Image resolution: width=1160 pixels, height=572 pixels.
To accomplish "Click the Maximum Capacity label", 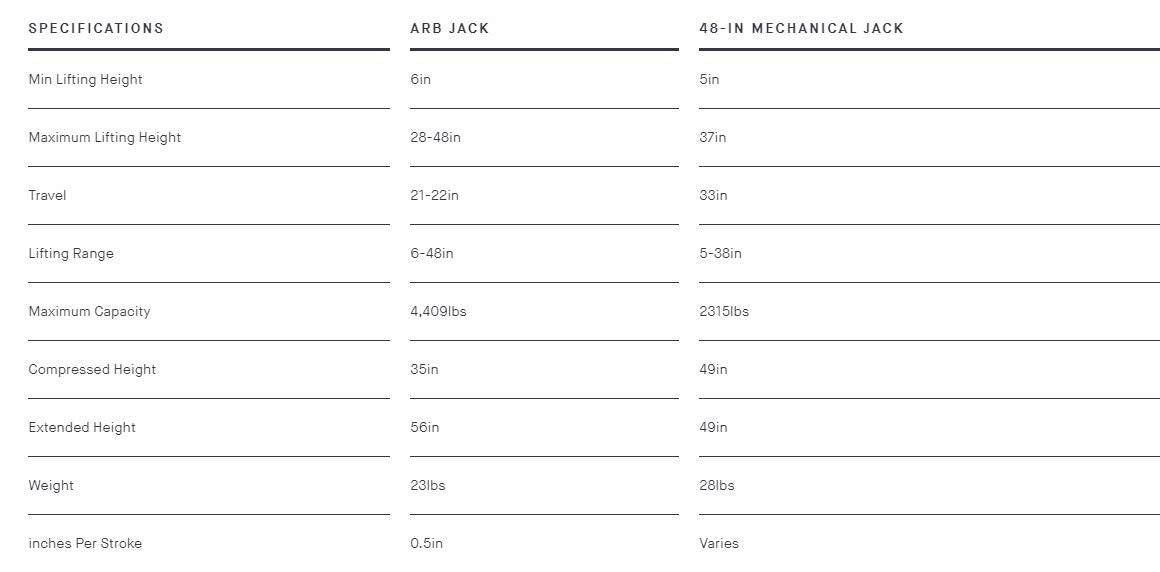I will tap(90, 312).
